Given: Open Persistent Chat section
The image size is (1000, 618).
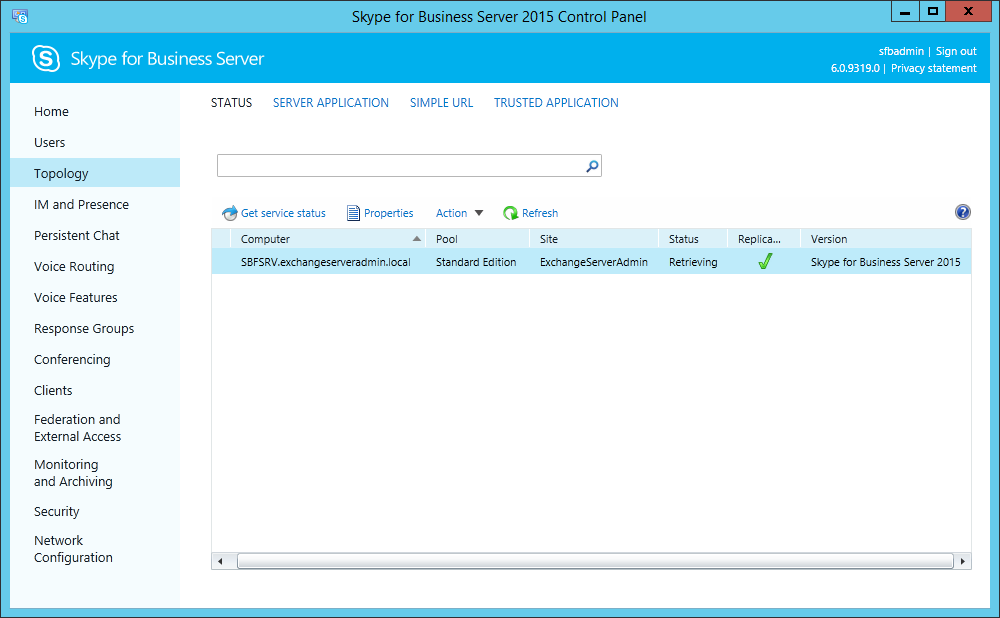Looking at the screenshot, I should (x=77, y=235).
